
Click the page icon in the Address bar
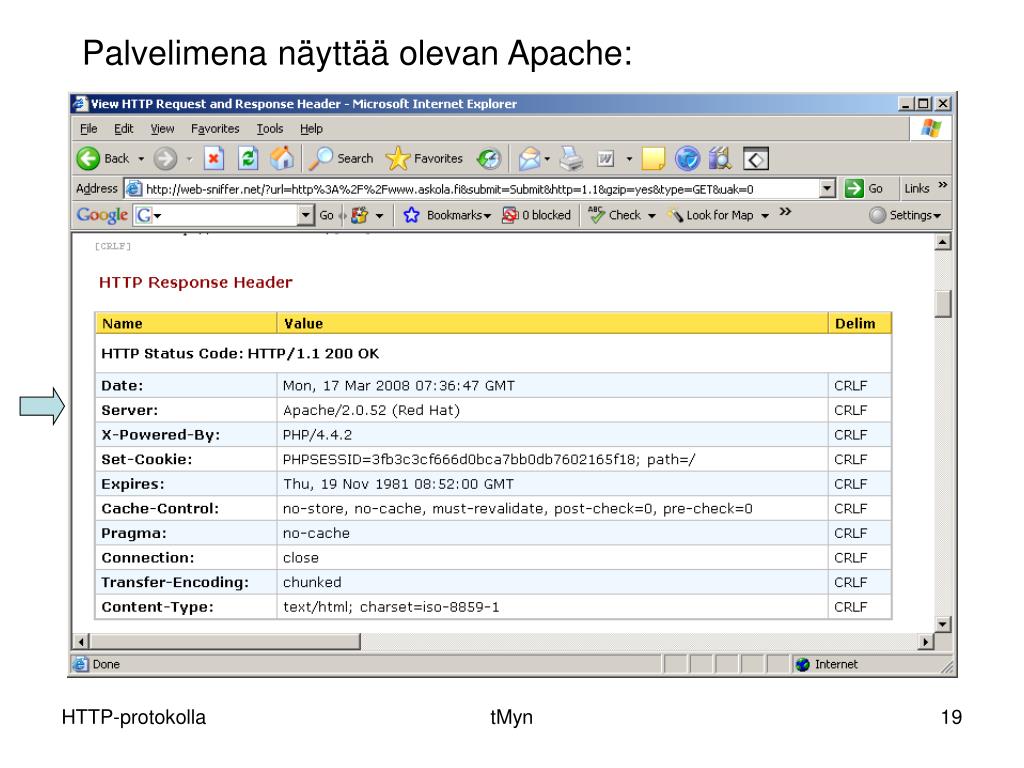coord(134,189)
